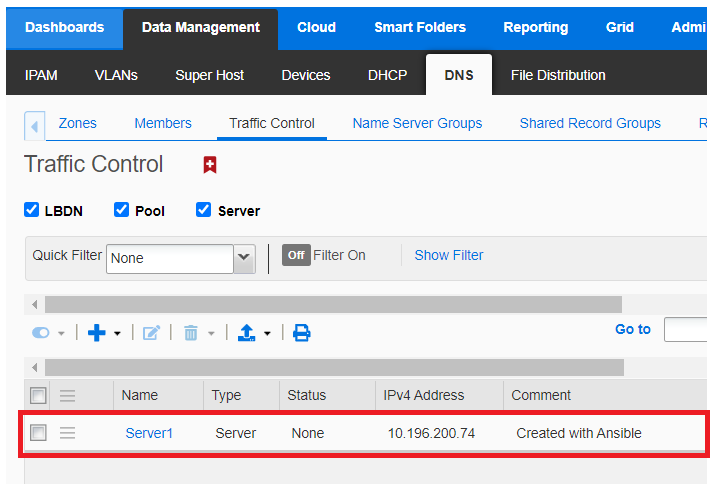Click the Export upload icon
Image resolution: width=719 pixels, height=495 pixels.
click(247, 332)
